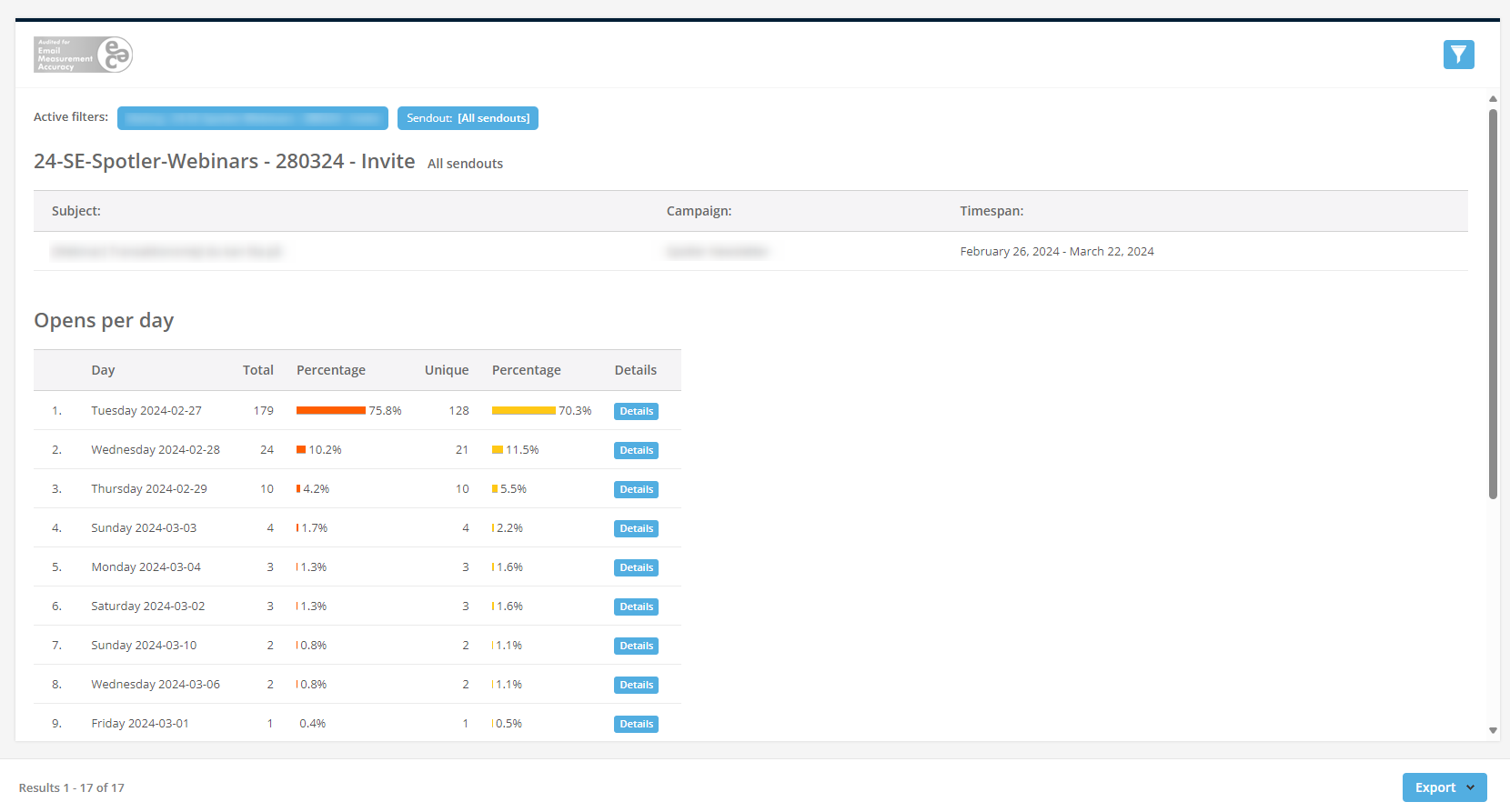Open the Export dropdown menu
Screen dimensions: 1510x812
[1444, 787]
